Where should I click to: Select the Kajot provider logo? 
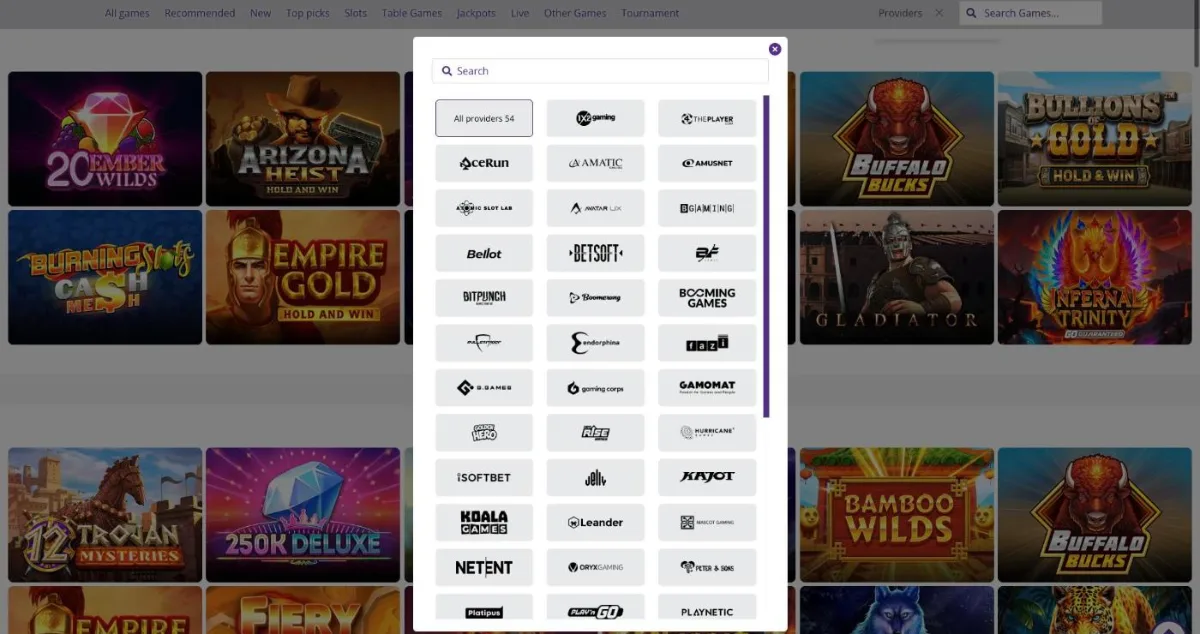pyautogui.click(x=707, y=478)
